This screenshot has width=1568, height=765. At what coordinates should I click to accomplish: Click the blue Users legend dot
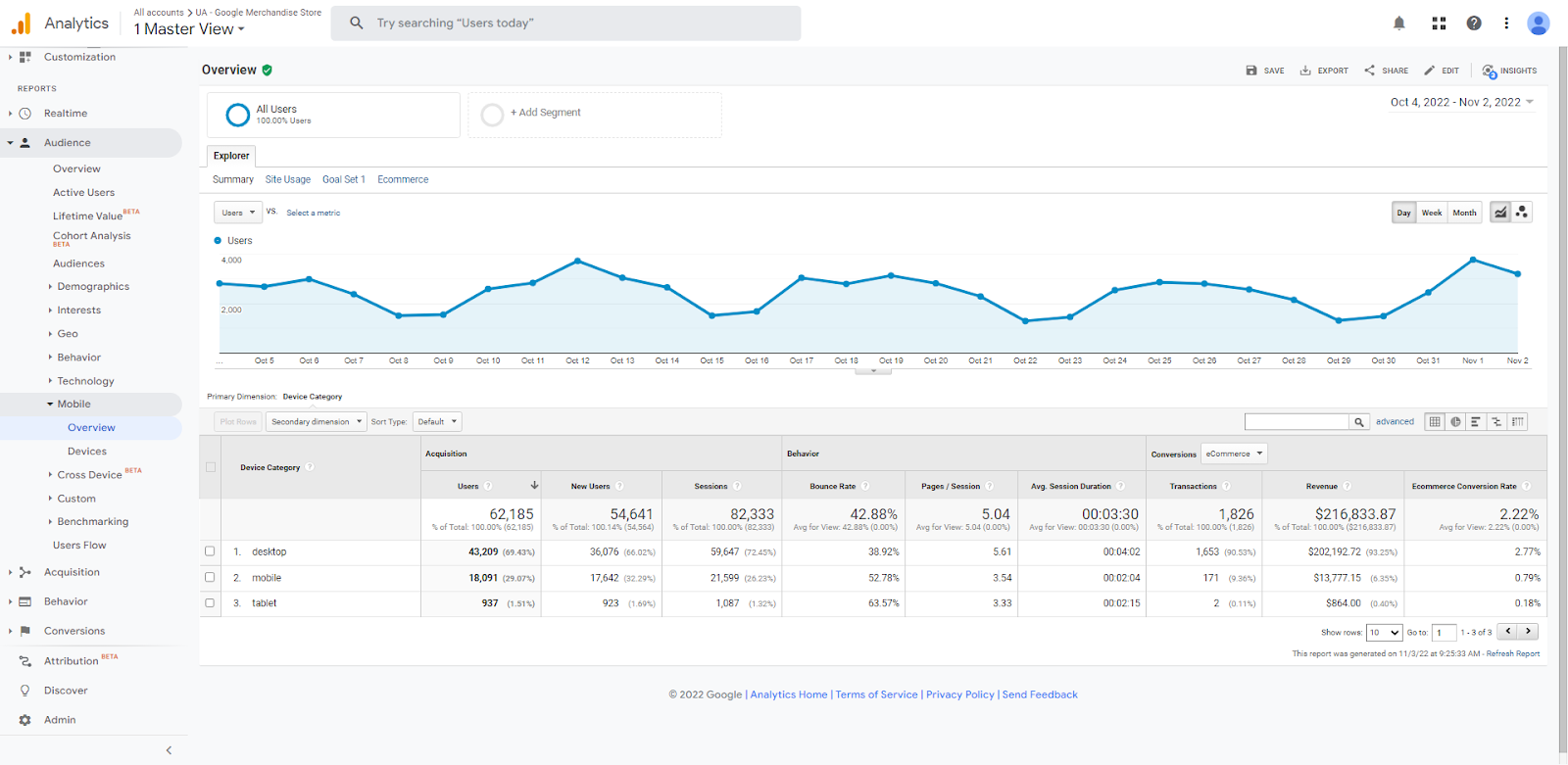click(x=218, y=241)
